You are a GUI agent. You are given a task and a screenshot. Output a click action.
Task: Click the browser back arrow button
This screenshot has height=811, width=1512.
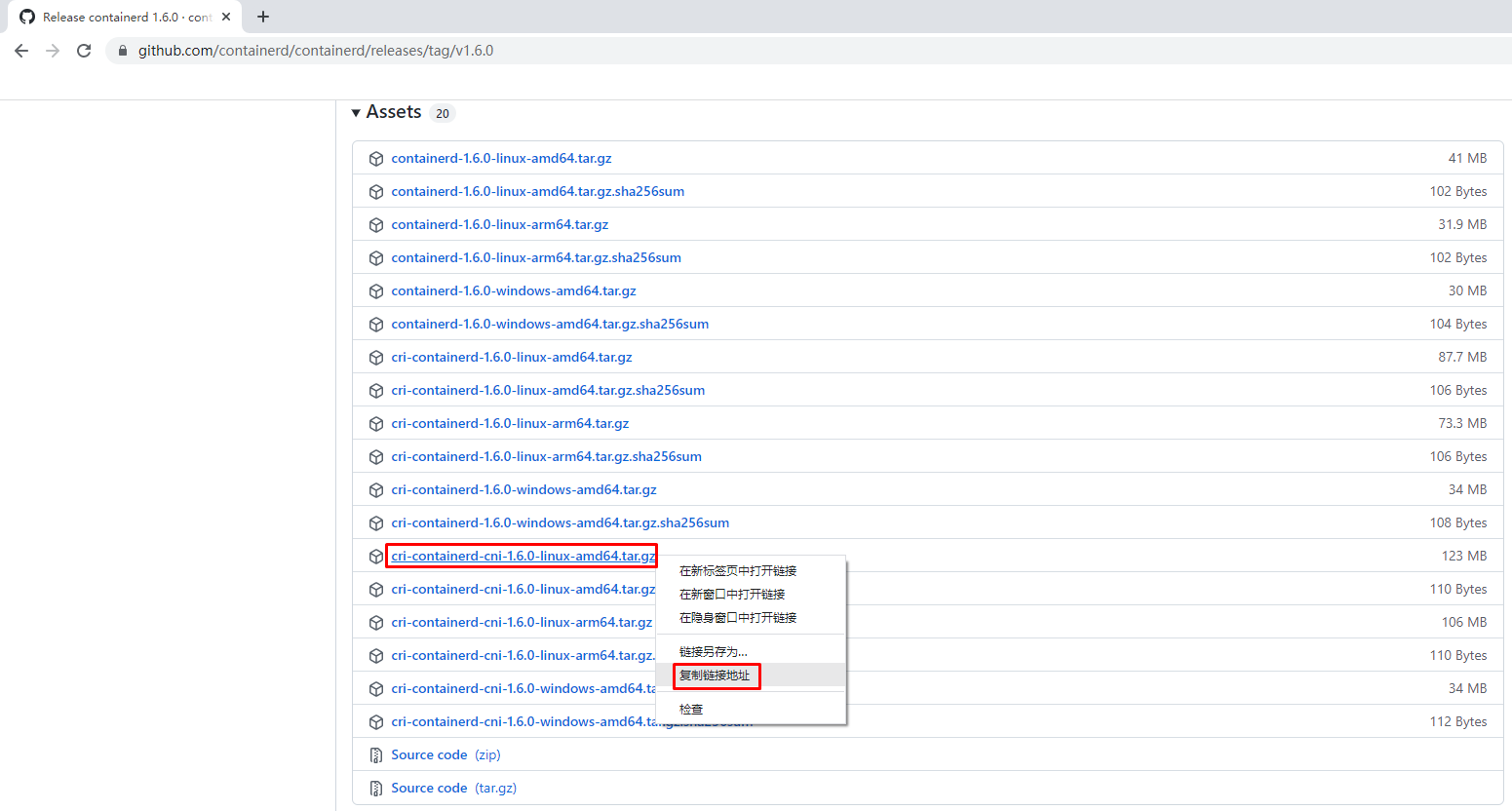pos(21,51)
